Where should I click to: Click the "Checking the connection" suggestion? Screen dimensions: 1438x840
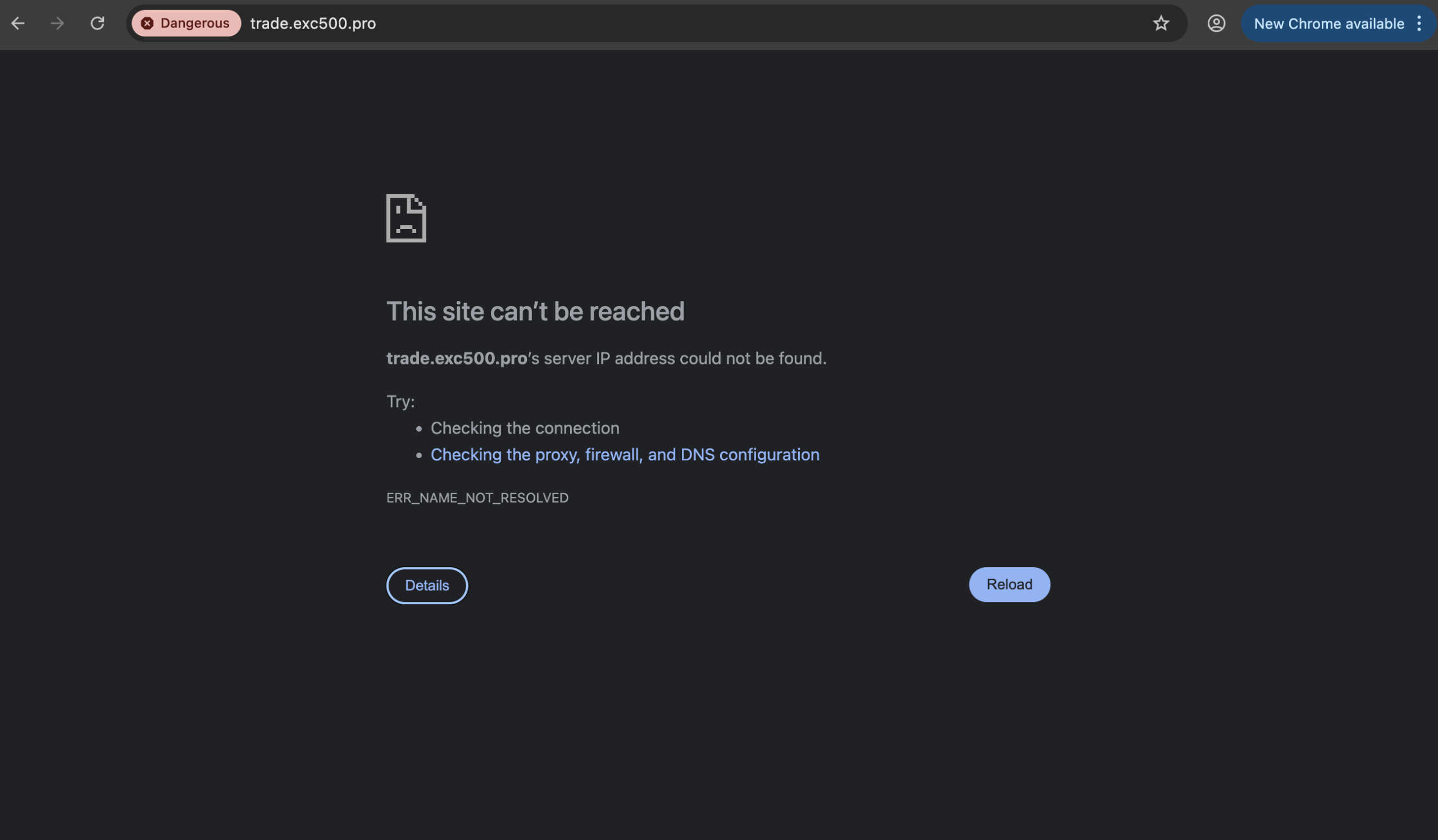(x=525, y=428)
